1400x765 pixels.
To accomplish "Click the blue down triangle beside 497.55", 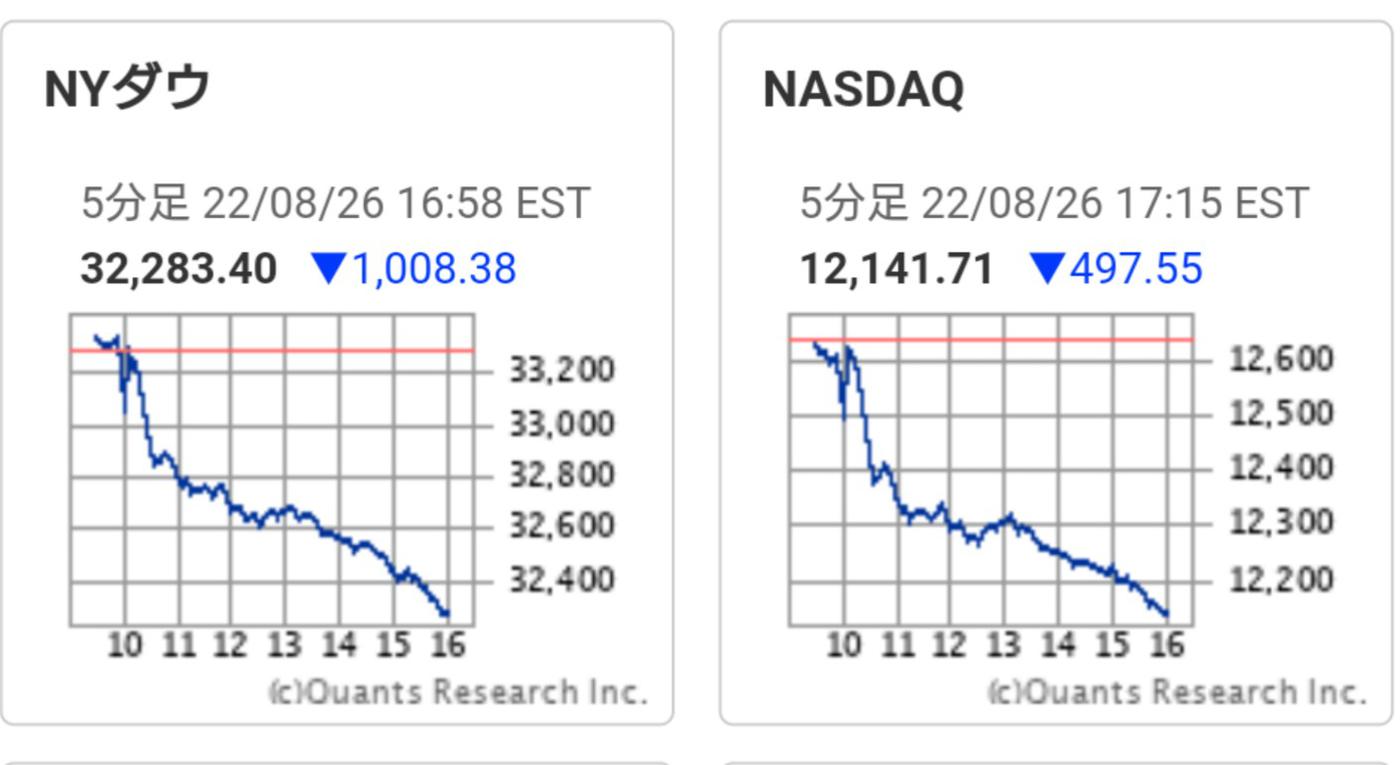I will click(1046, 268).
